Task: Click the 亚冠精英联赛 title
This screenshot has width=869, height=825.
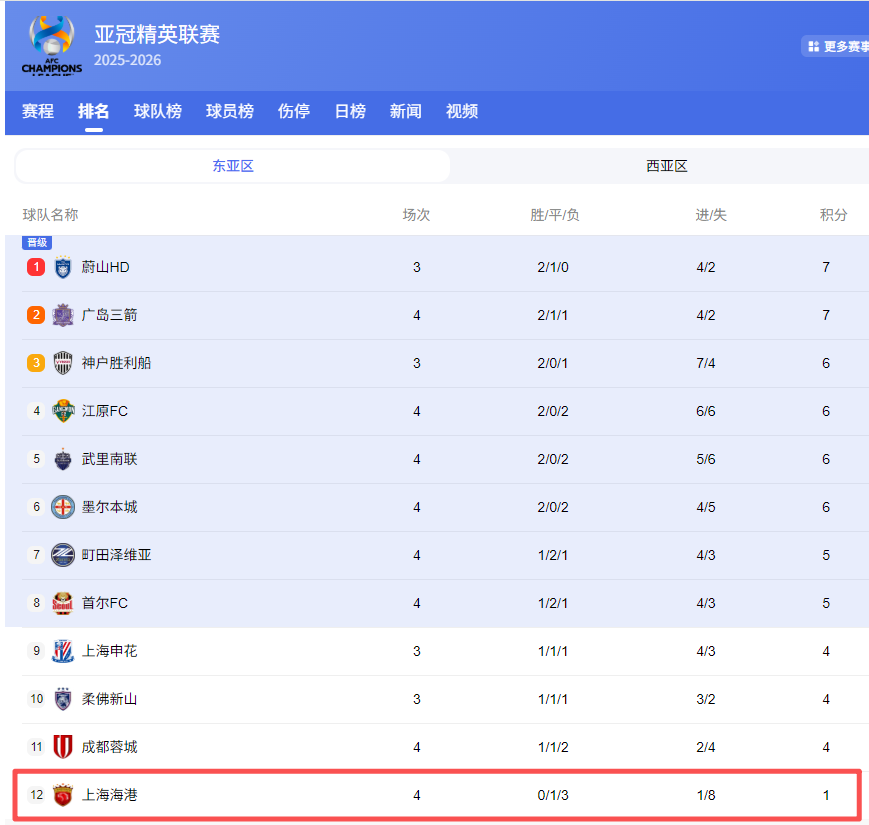Action: click(157, 34)
